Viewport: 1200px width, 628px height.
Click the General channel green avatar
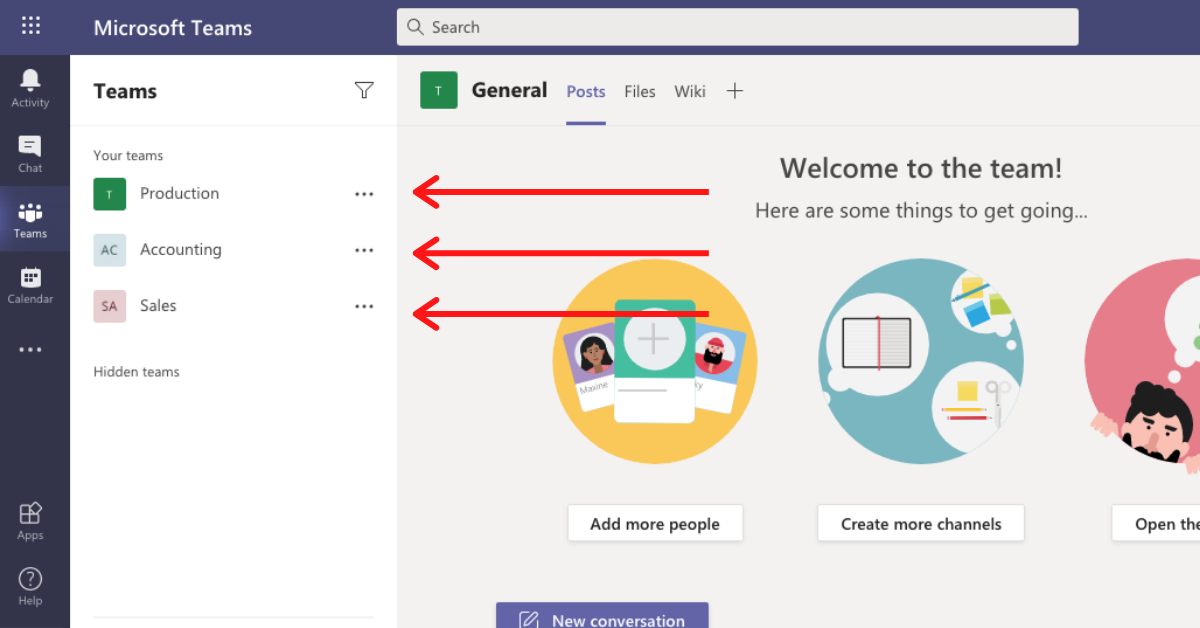click(x=439, y=90)
